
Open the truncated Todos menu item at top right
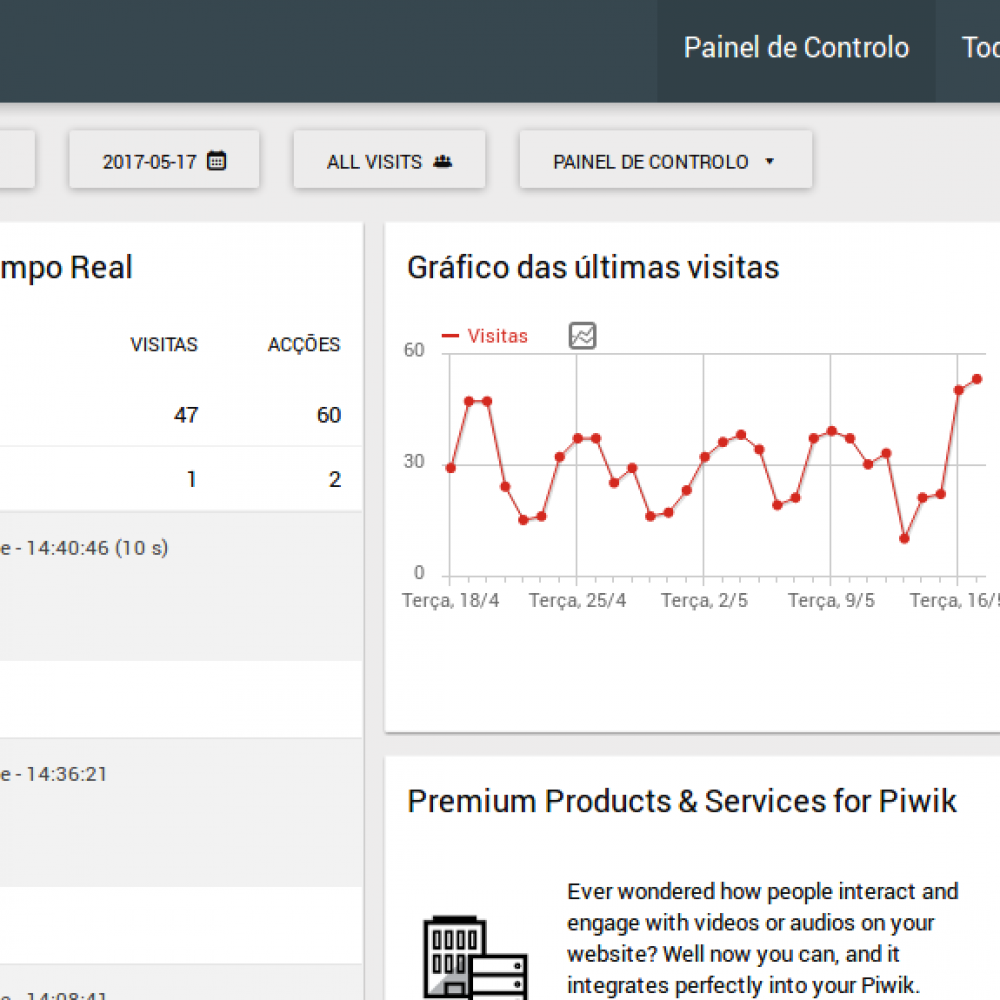click(981, 48)
